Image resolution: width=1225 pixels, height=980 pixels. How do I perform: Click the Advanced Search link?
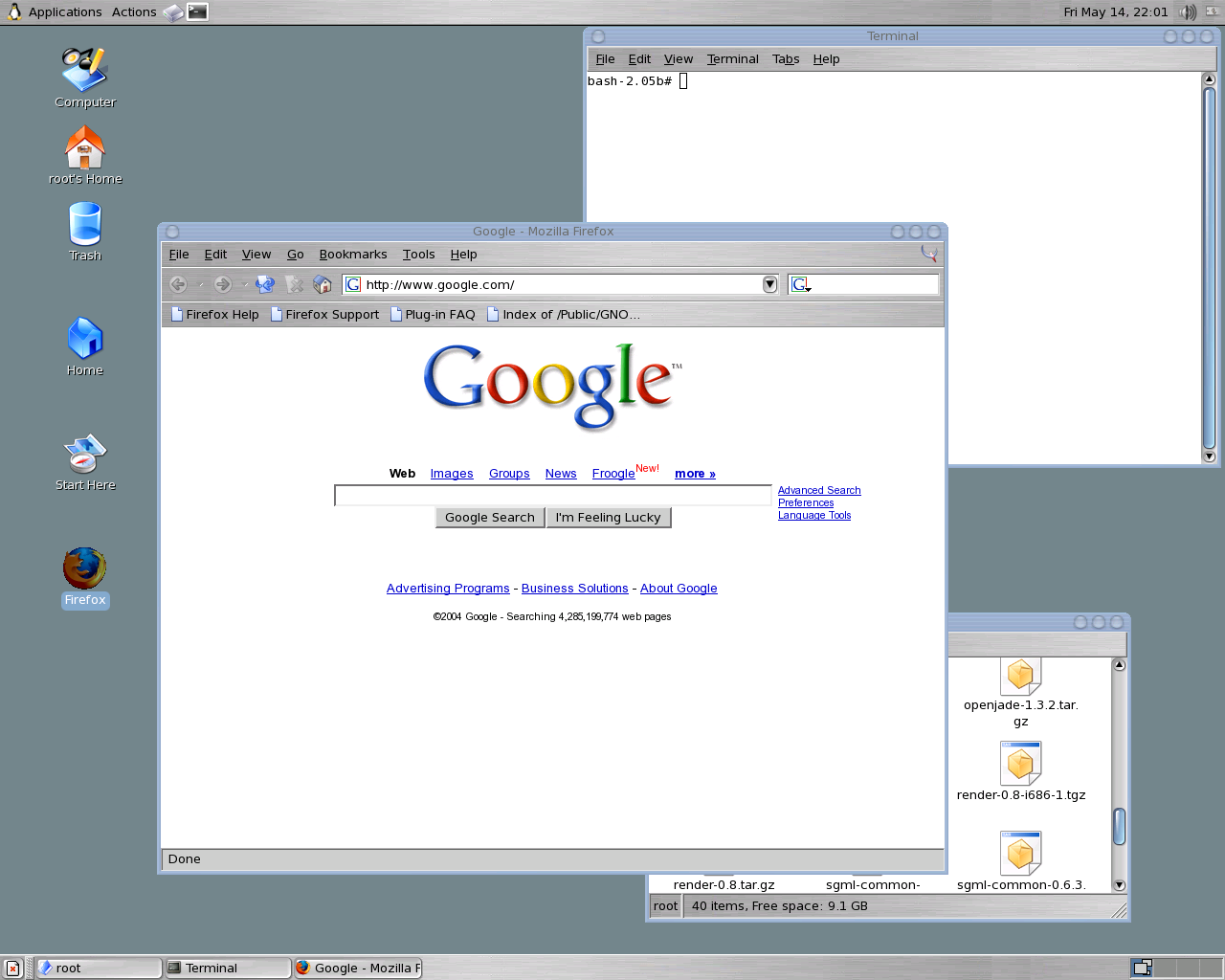pos(819,490)
